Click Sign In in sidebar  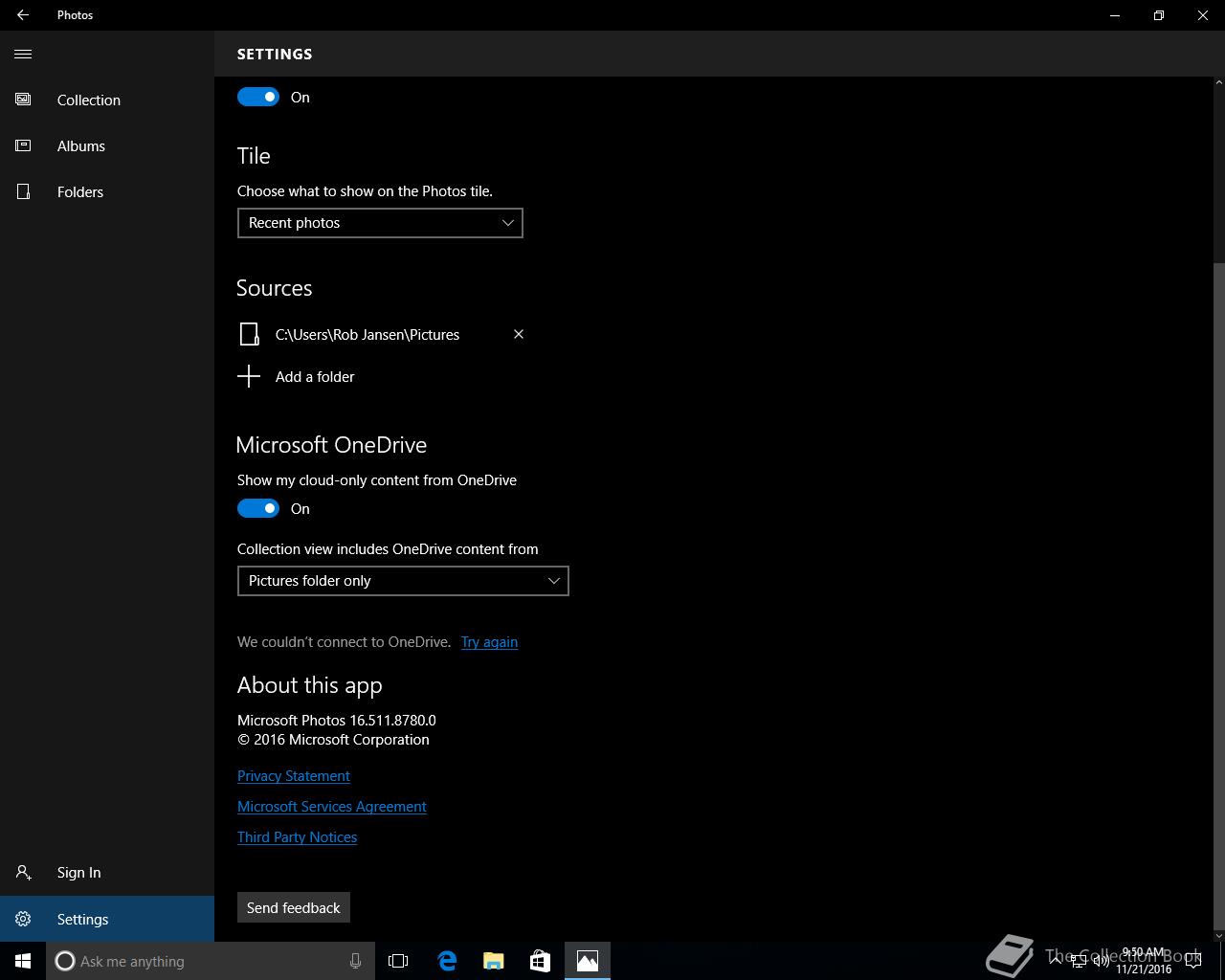pos(107,872)
